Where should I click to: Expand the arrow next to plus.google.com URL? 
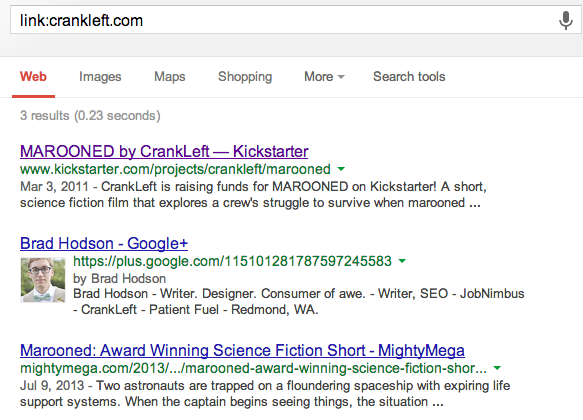[x=402, y=261]
